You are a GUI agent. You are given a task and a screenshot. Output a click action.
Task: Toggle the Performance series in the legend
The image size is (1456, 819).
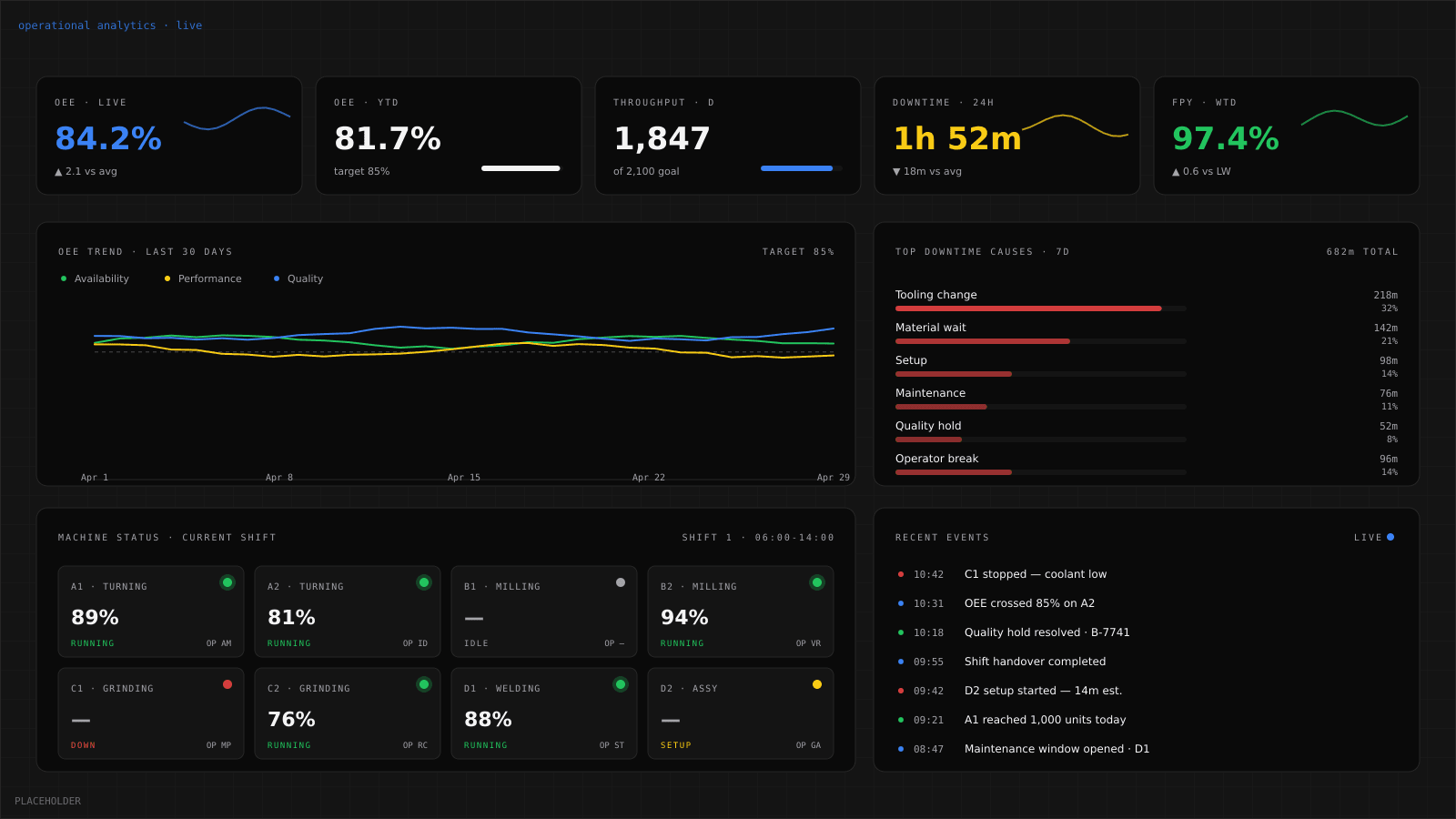[x=202, y=278]
